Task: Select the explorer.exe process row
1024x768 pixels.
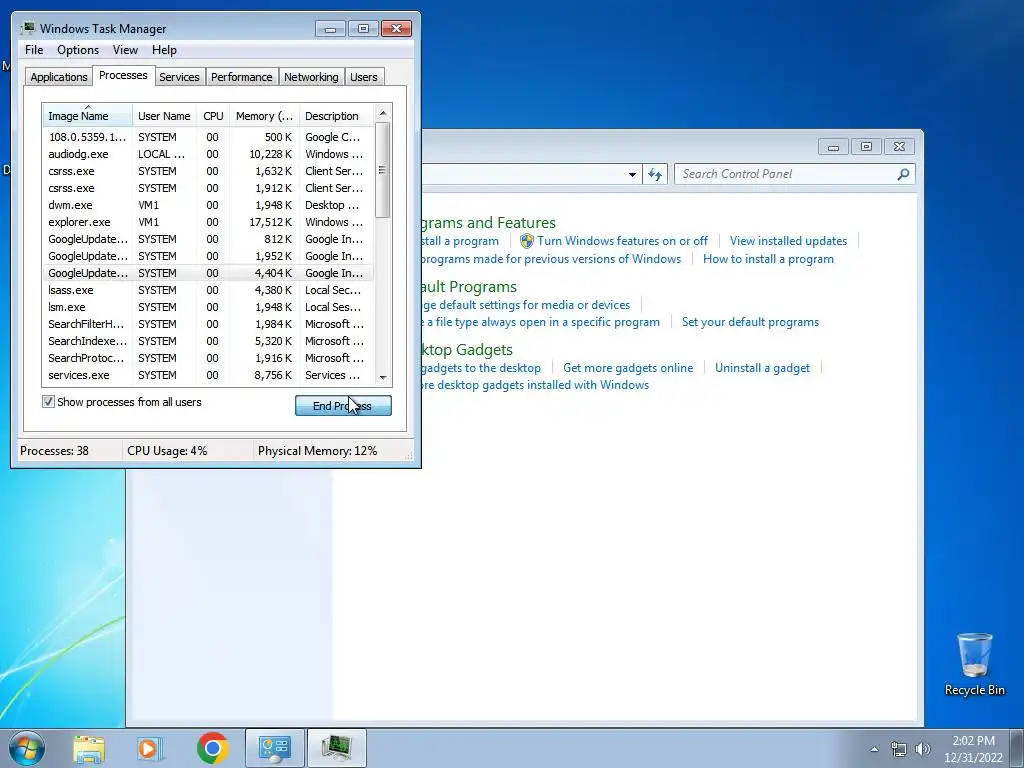Action: (208, 222)
